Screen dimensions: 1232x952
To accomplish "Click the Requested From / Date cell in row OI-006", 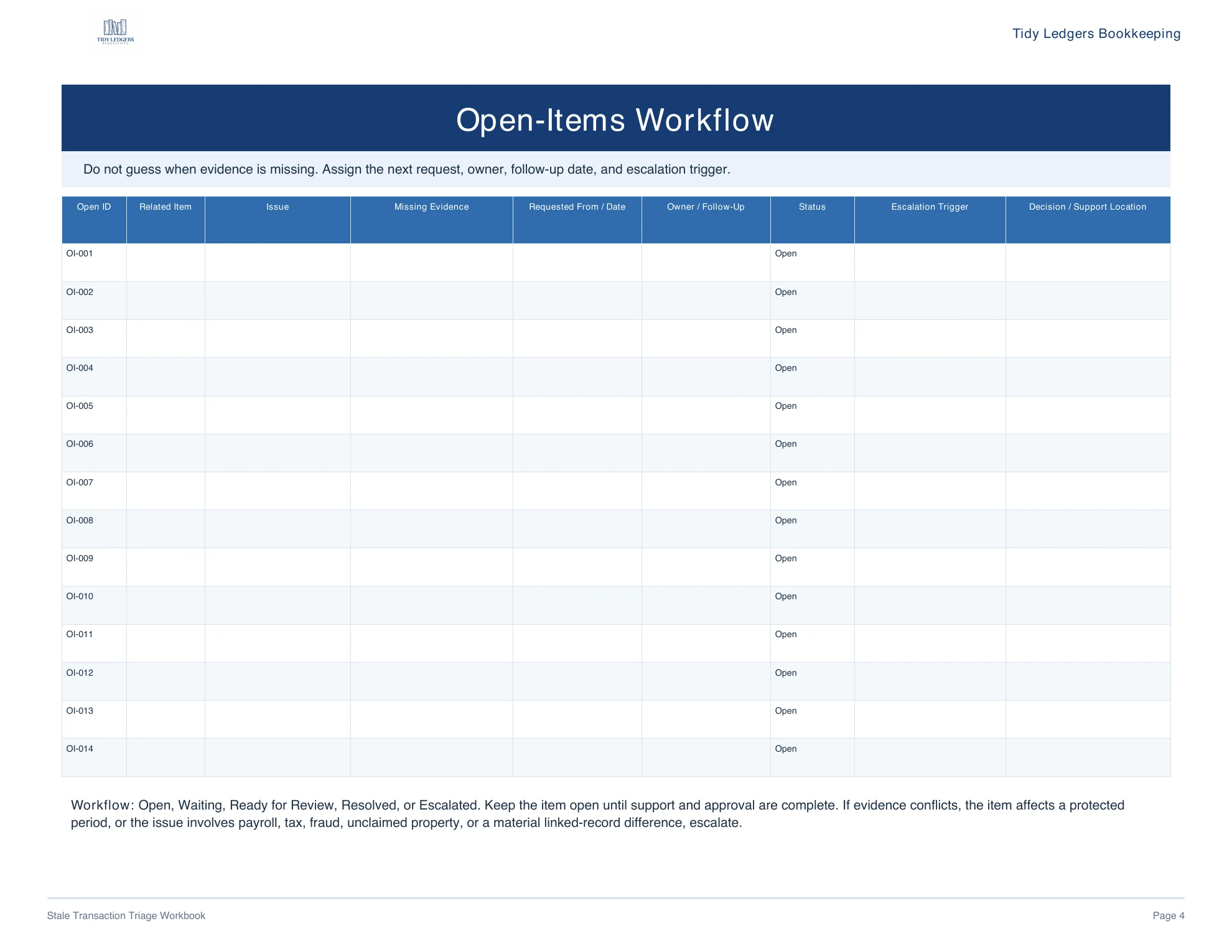I will (577, 453).
